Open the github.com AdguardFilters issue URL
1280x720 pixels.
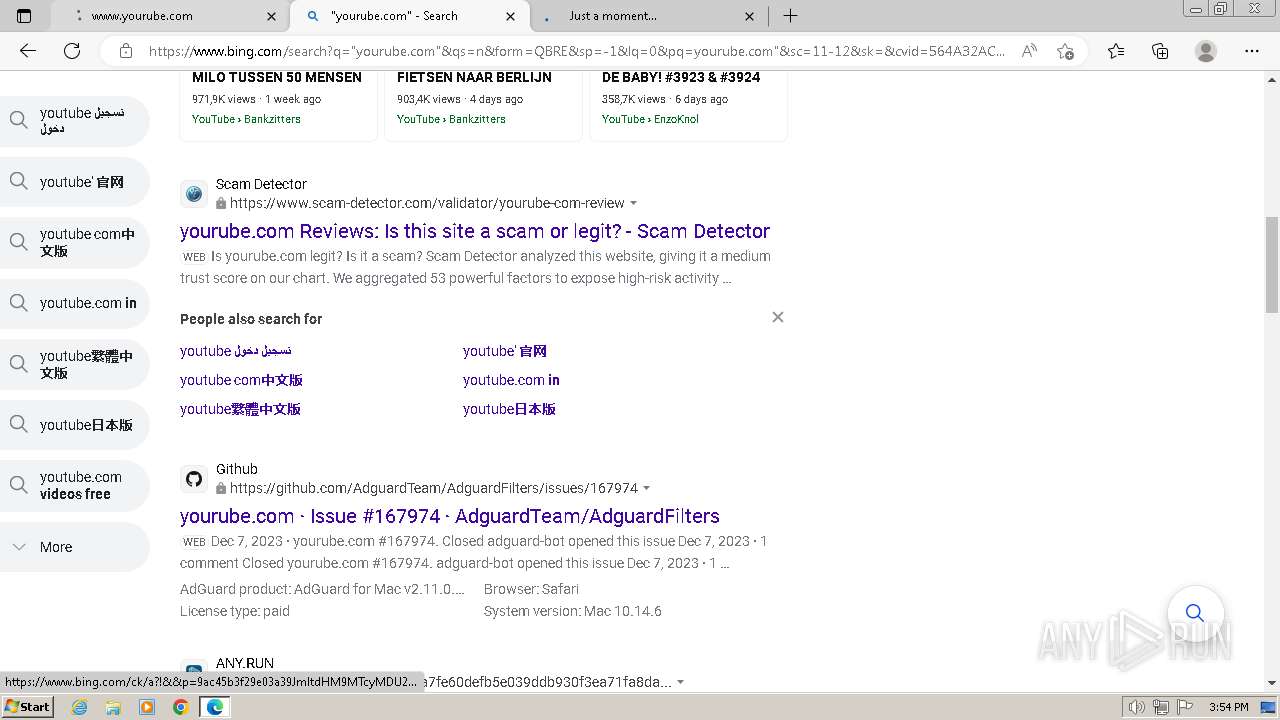click(434, 488)
